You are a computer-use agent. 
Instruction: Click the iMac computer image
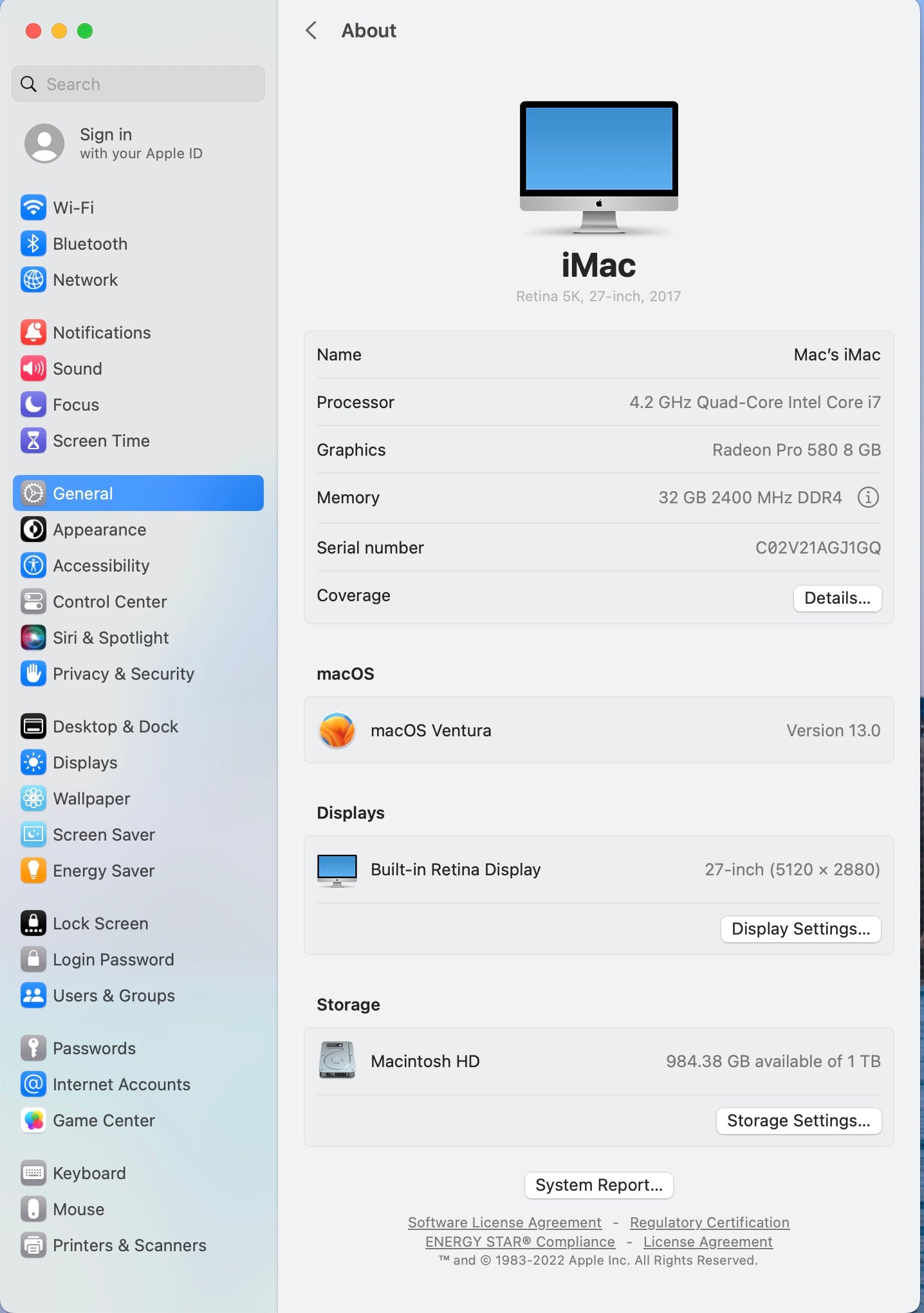tap(598, 168)
